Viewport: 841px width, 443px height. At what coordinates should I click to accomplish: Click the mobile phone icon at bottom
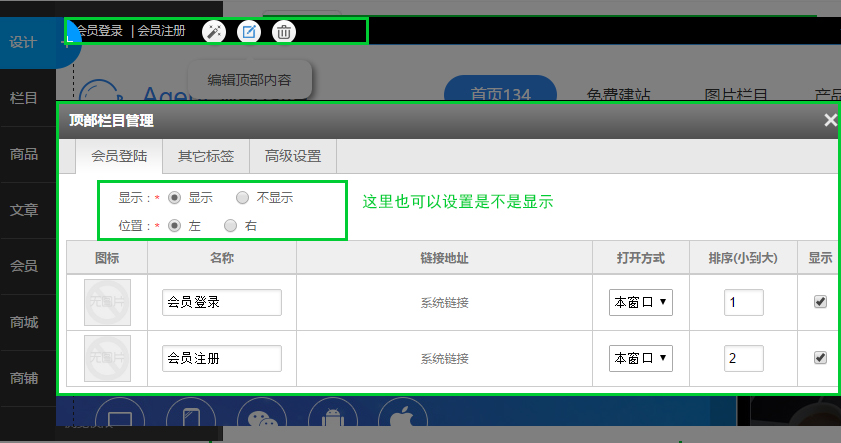click(191, 419)
